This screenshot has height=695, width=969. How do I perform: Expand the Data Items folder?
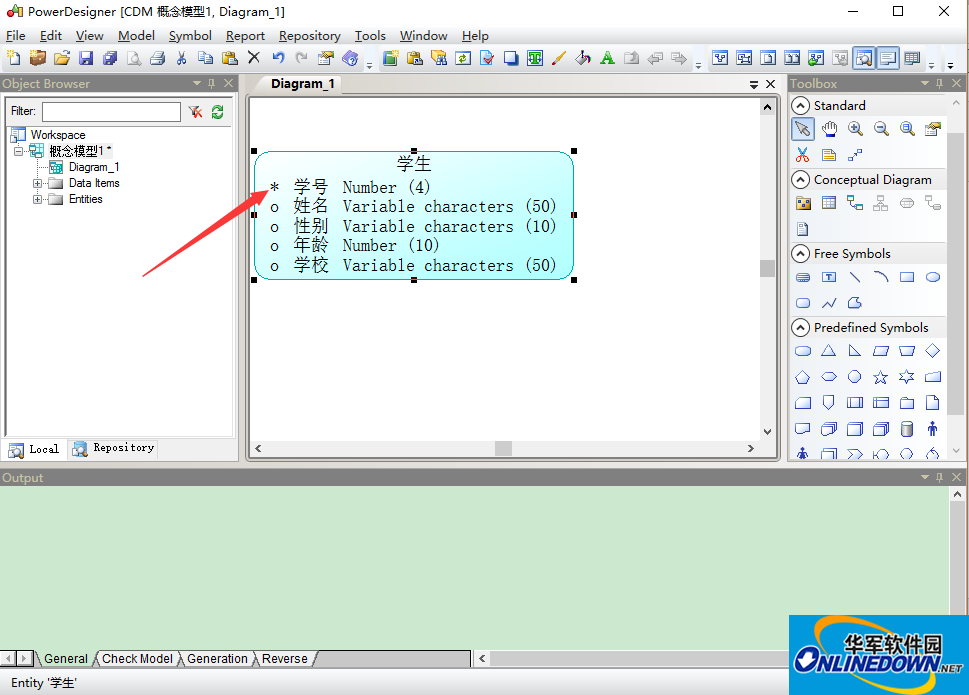(x=38, y=183)
